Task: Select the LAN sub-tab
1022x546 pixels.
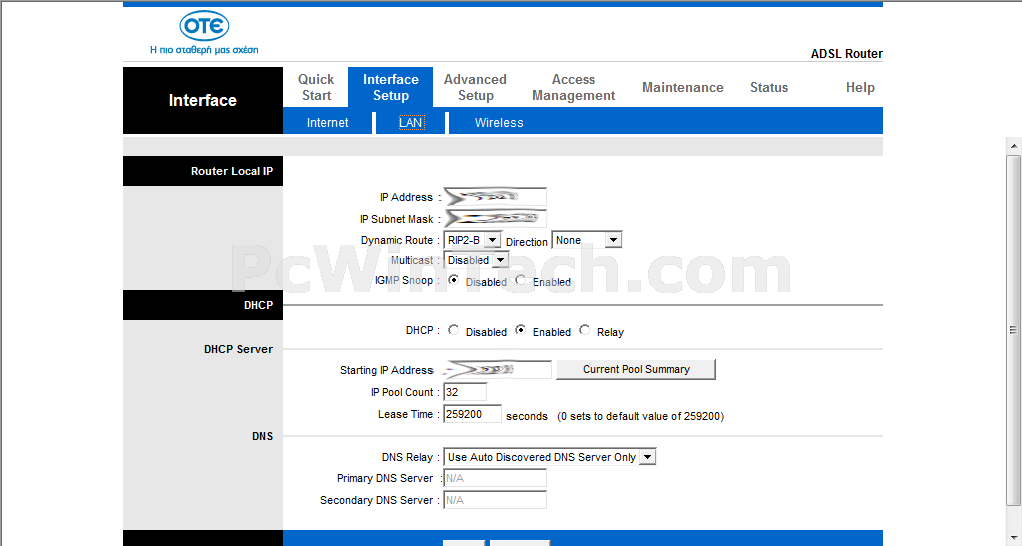Action: (x=411, y=122)
